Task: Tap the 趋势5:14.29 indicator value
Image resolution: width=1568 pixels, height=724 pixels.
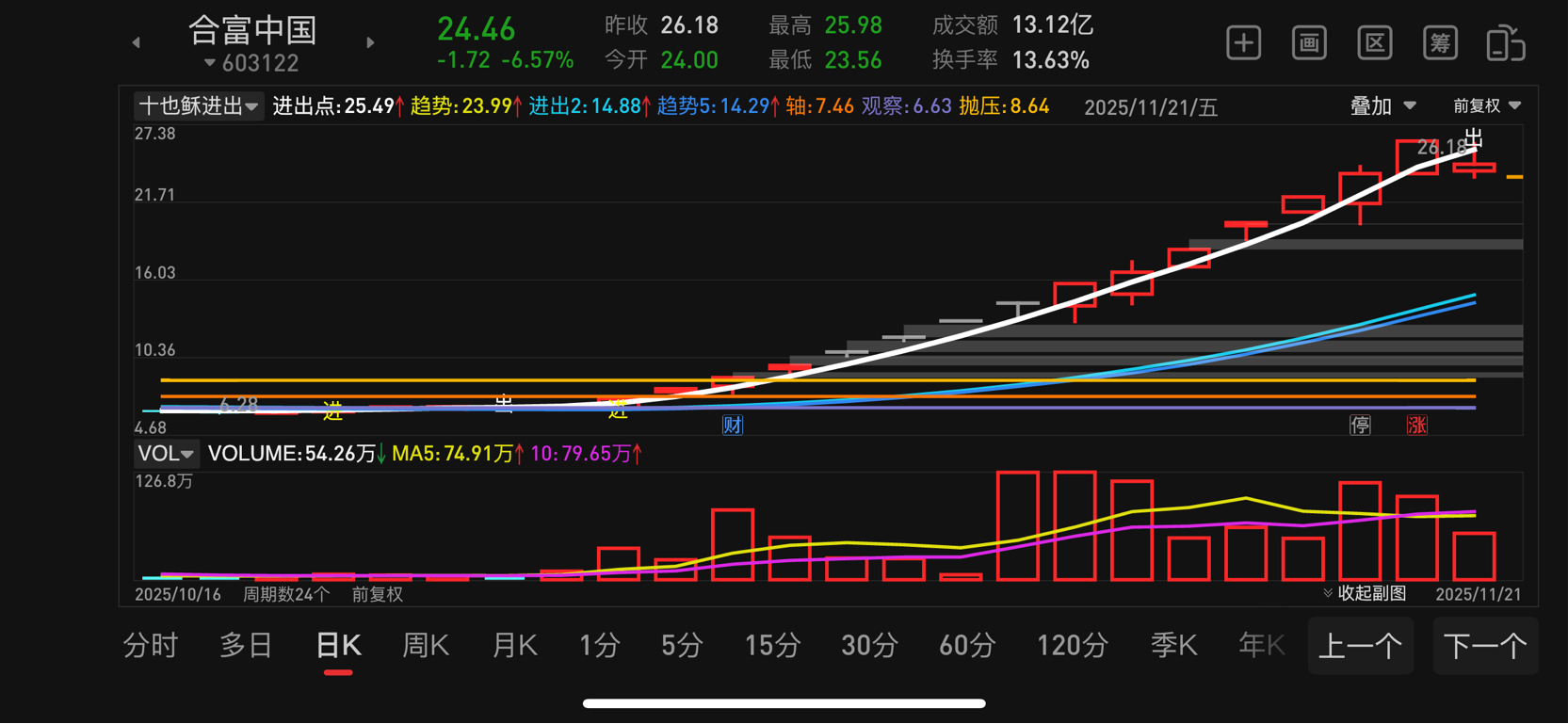Action: coord(718,106)
